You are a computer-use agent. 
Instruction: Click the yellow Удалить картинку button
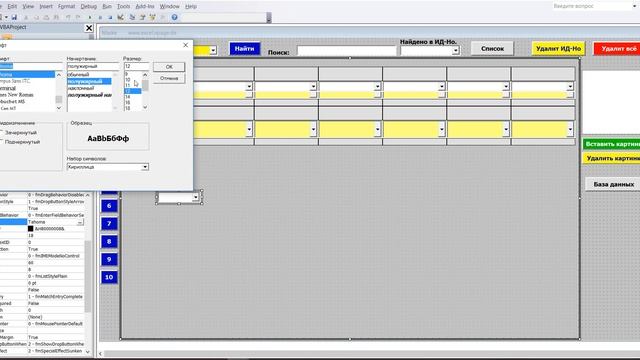click(611, 158)
